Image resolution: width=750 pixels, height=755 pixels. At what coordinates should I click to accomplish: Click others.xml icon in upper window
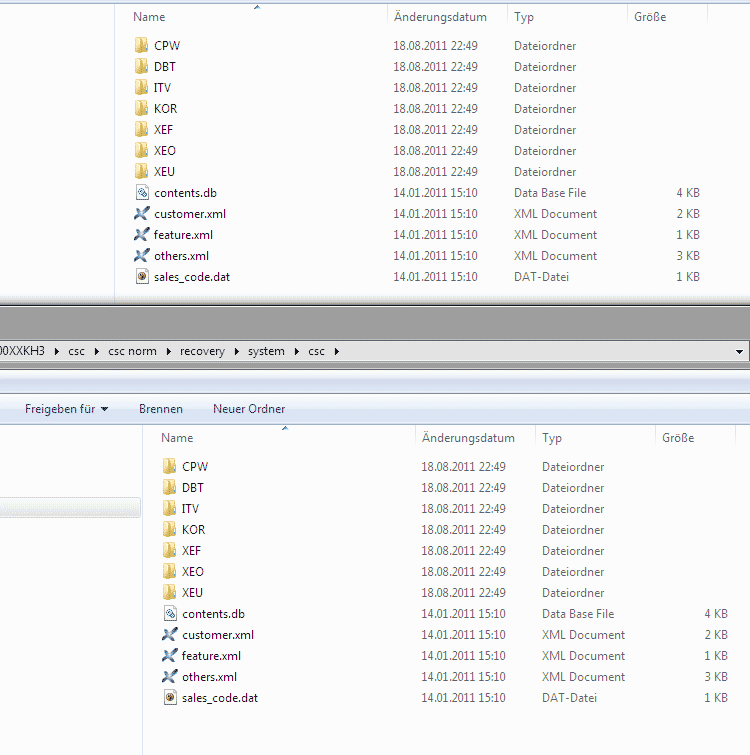pyautogui.click(x=142, y=256)
